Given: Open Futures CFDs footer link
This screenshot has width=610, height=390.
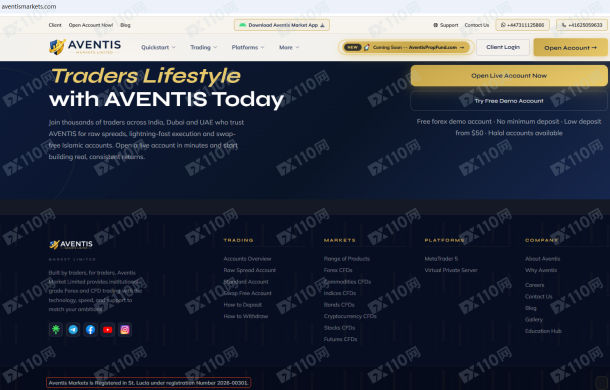Looking at the screenshot, I should point(340,339).
